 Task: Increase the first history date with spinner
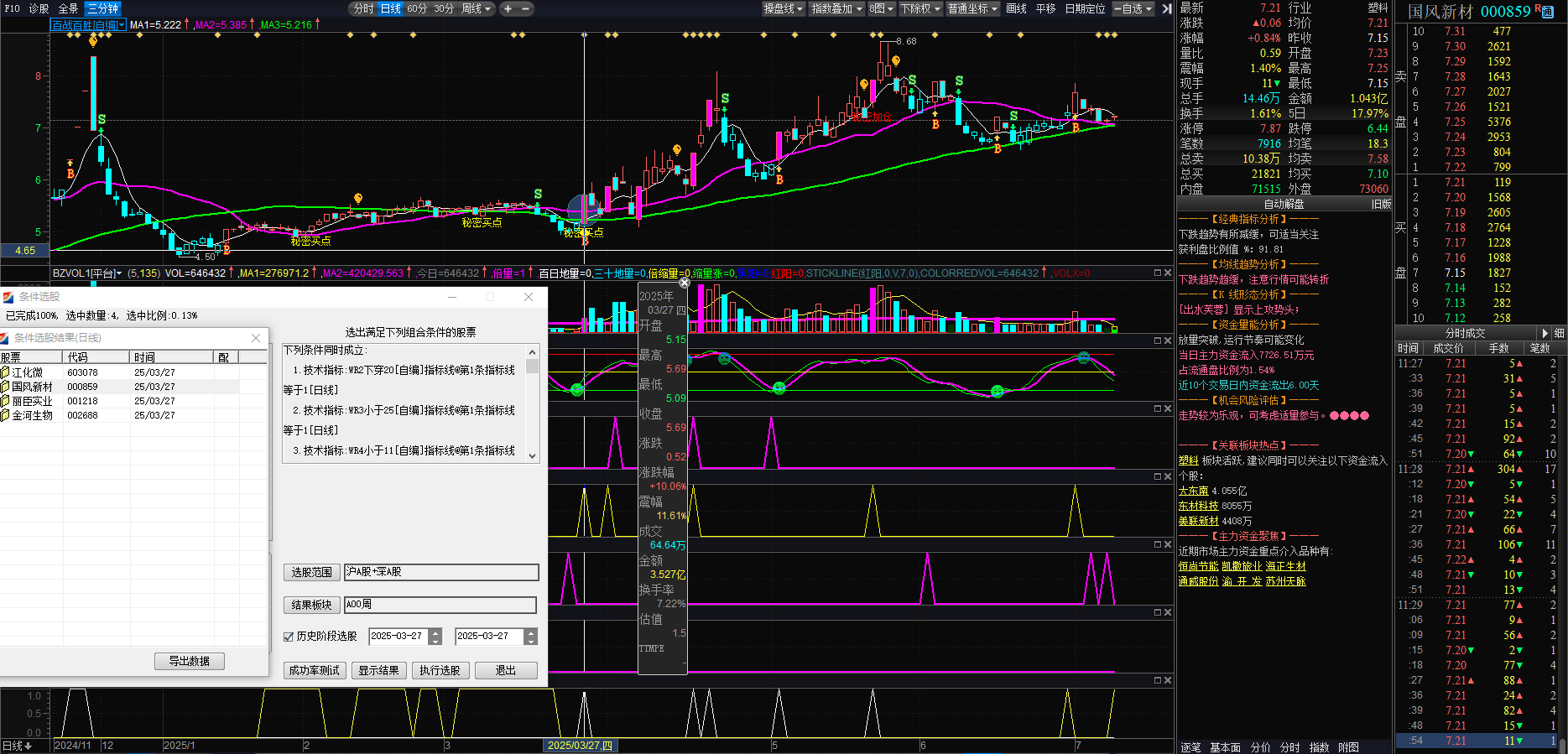click(435, 632)
